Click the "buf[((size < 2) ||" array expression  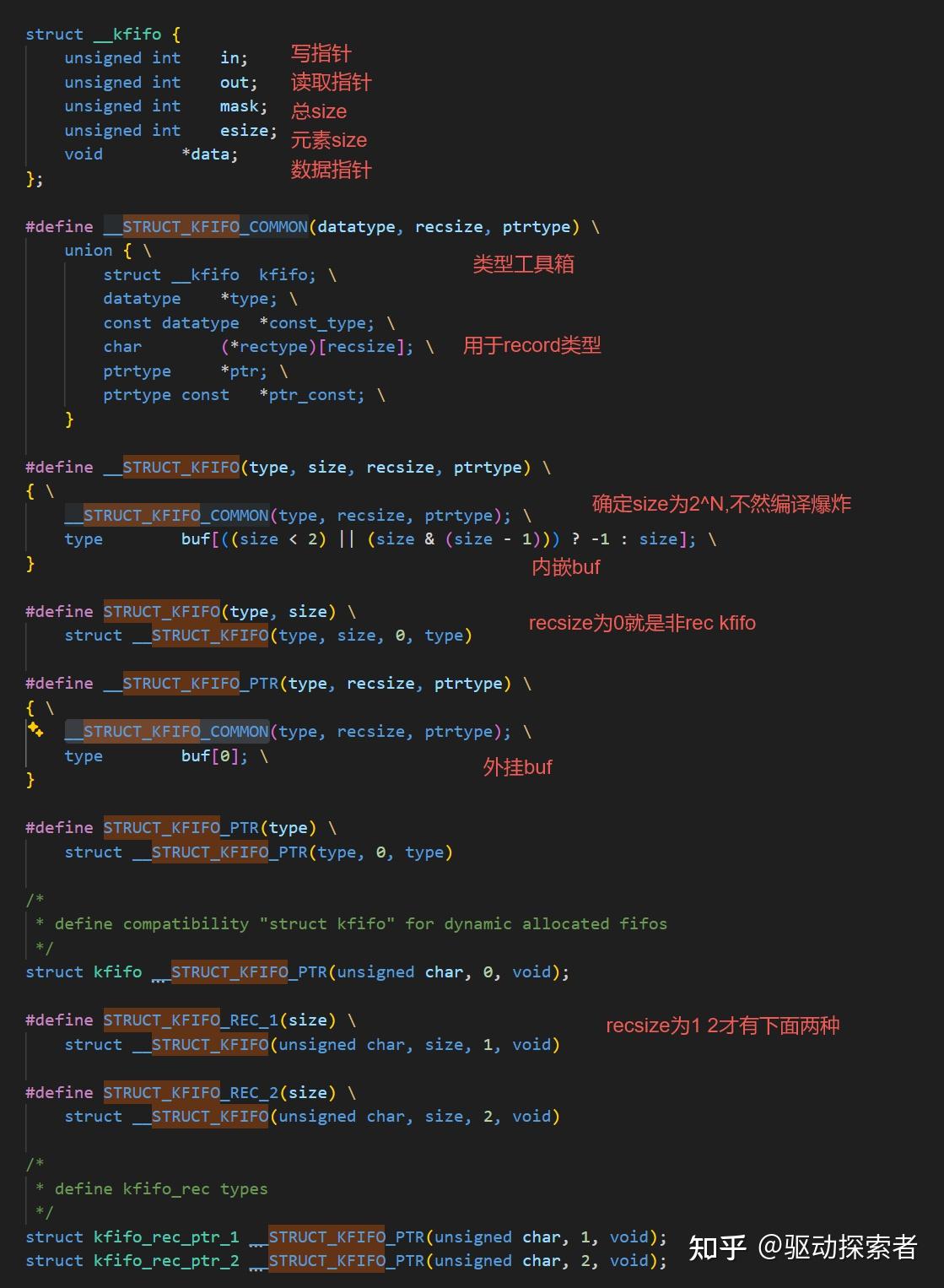point(268,539)
